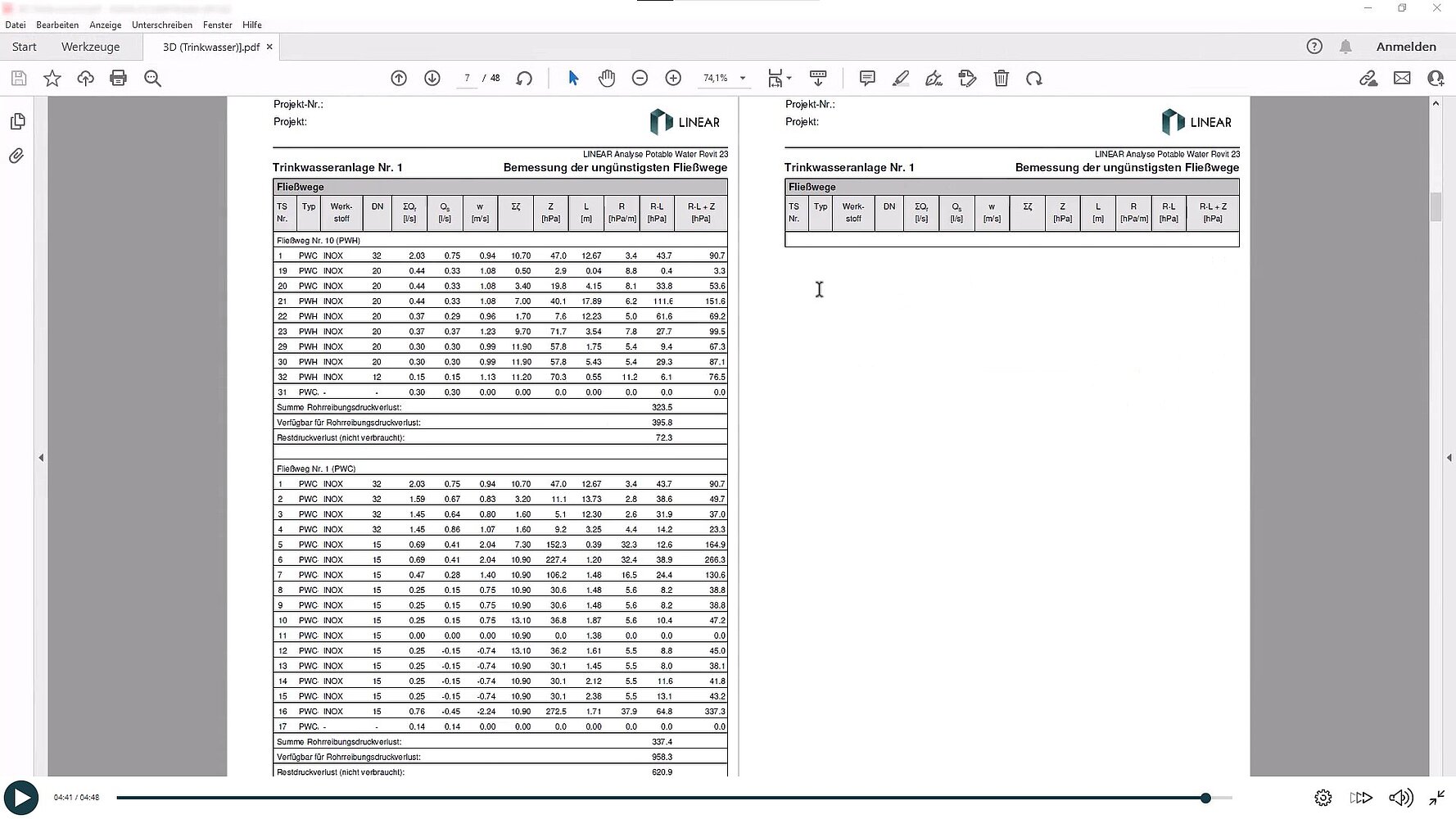This screenshot has width=1456, height=819.
Task: Open the find text magnifier
Action: tap(152, 79)
